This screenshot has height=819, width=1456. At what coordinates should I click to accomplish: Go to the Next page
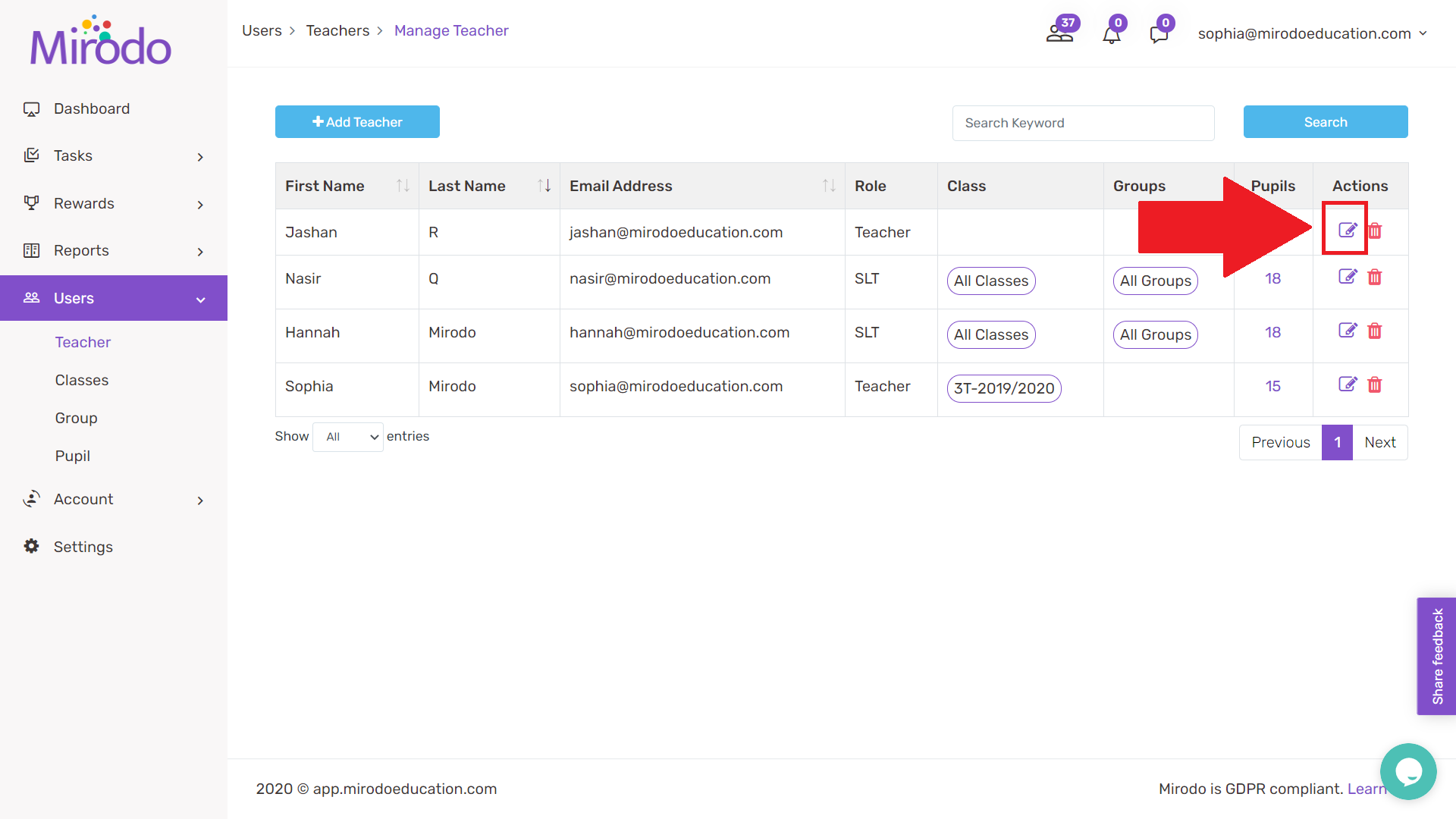tap(1380, 442)
